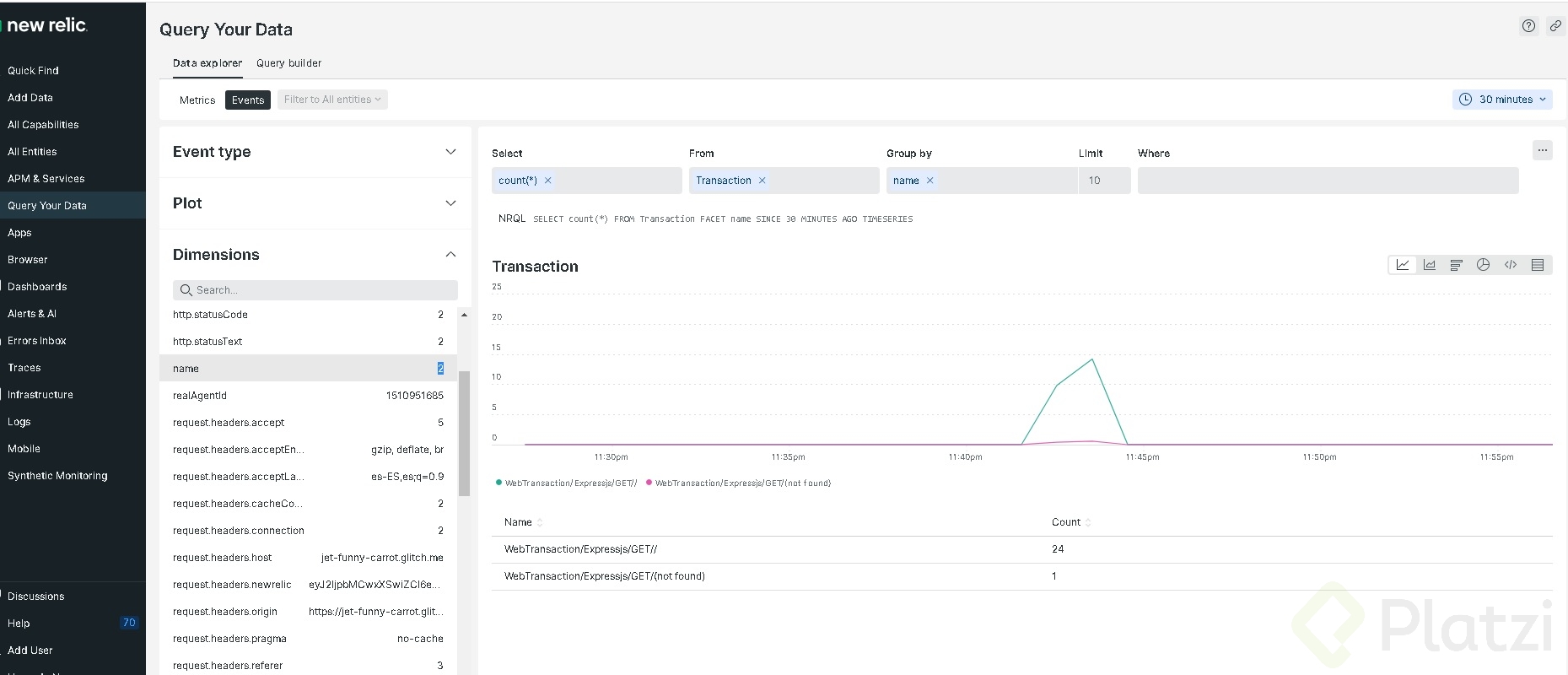Select the realAgentId dimension
The height and width of the screenshot is (675, 1568).
tap(309, 396)
